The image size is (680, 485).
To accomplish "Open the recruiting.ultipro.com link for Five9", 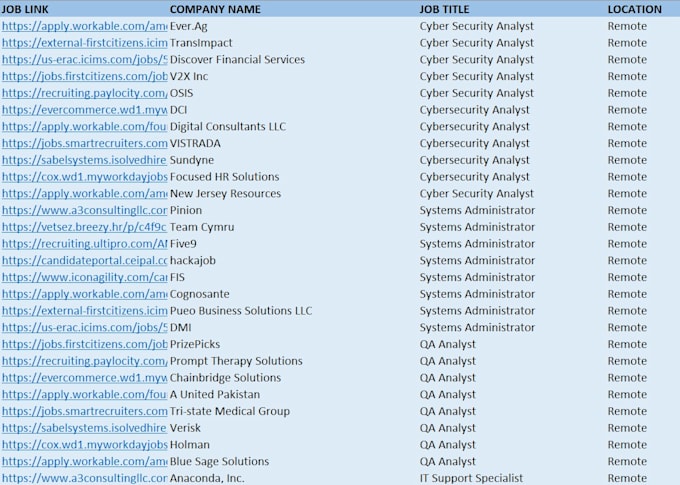I will point(85,244).
